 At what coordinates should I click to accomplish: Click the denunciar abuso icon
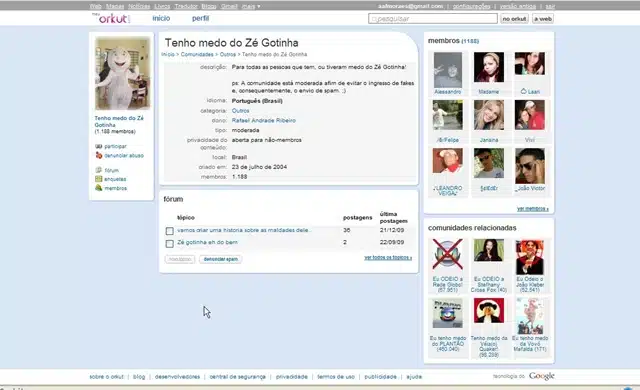98,155
